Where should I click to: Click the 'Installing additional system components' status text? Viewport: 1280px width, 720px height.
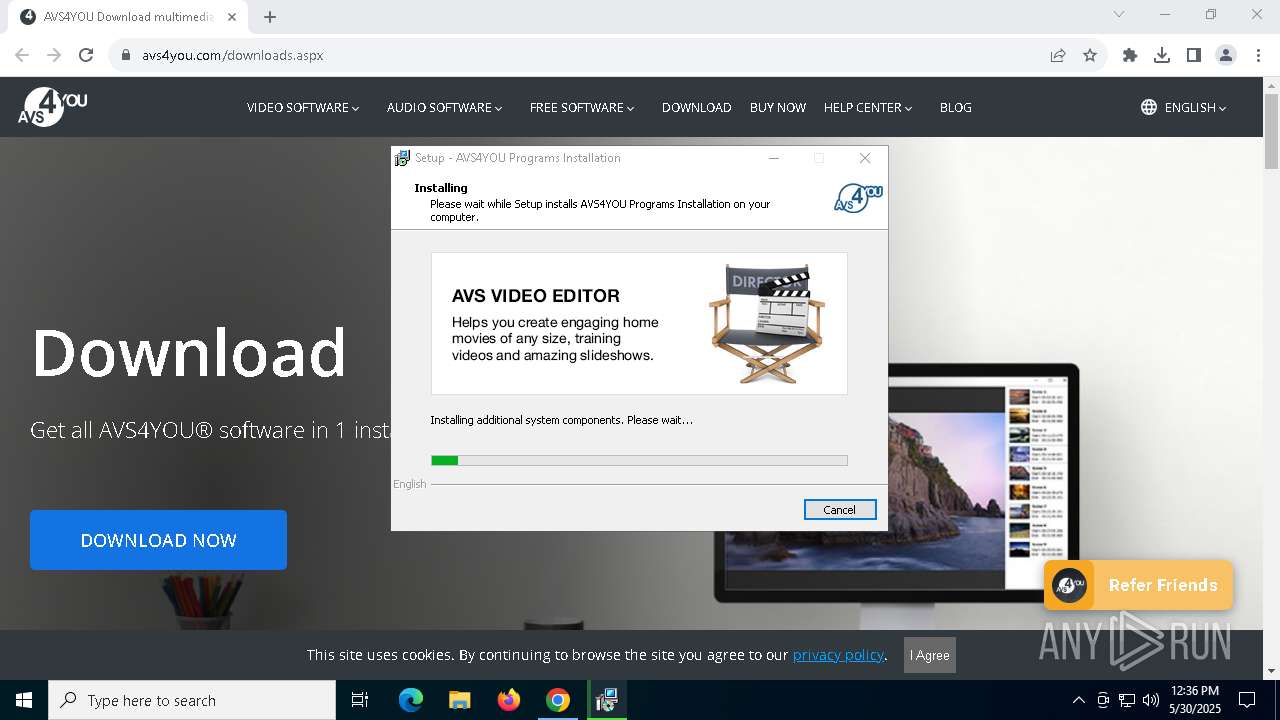561,420
